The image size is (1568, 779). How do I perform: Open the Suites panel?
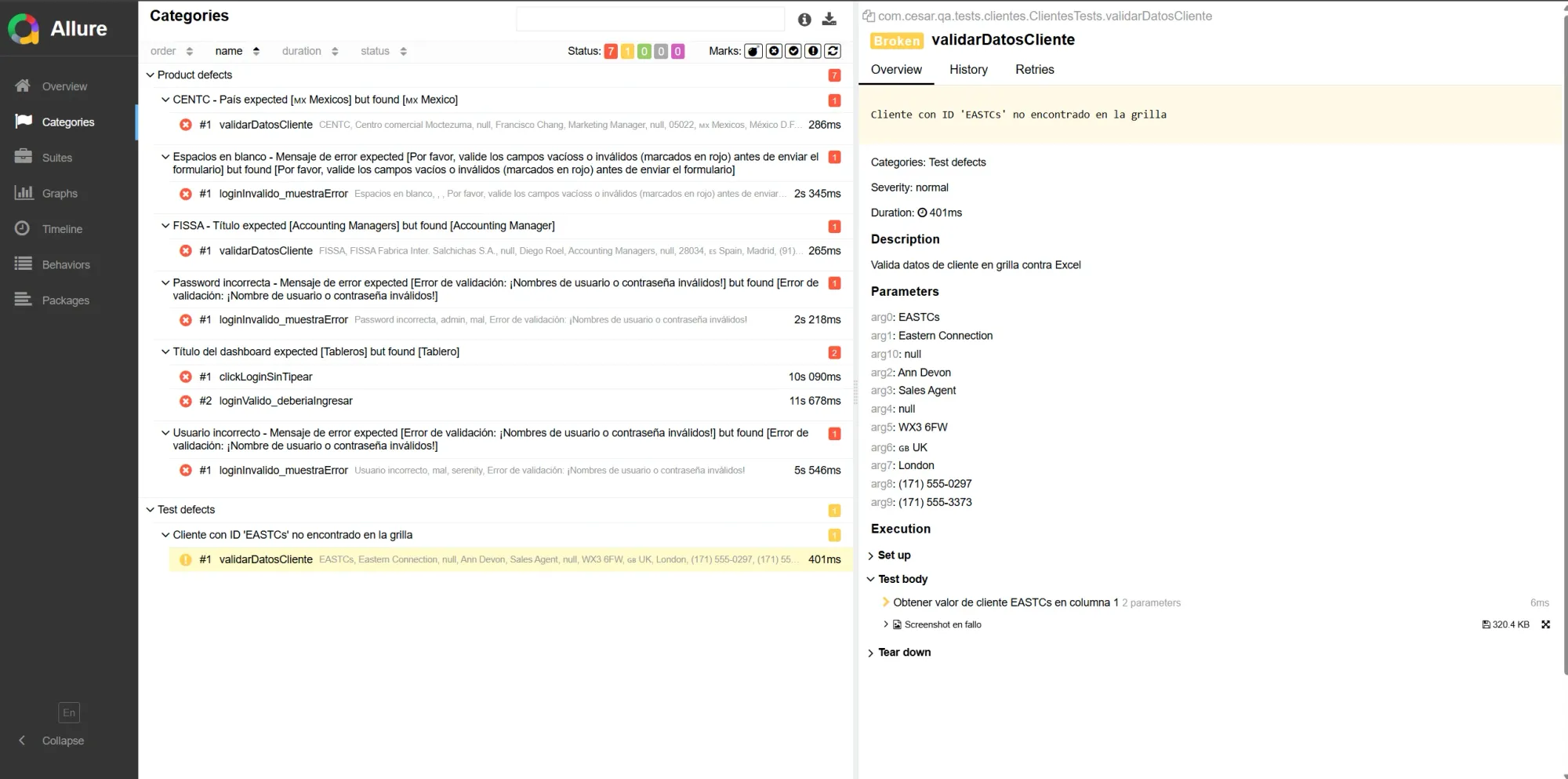[x=57, y=157]
